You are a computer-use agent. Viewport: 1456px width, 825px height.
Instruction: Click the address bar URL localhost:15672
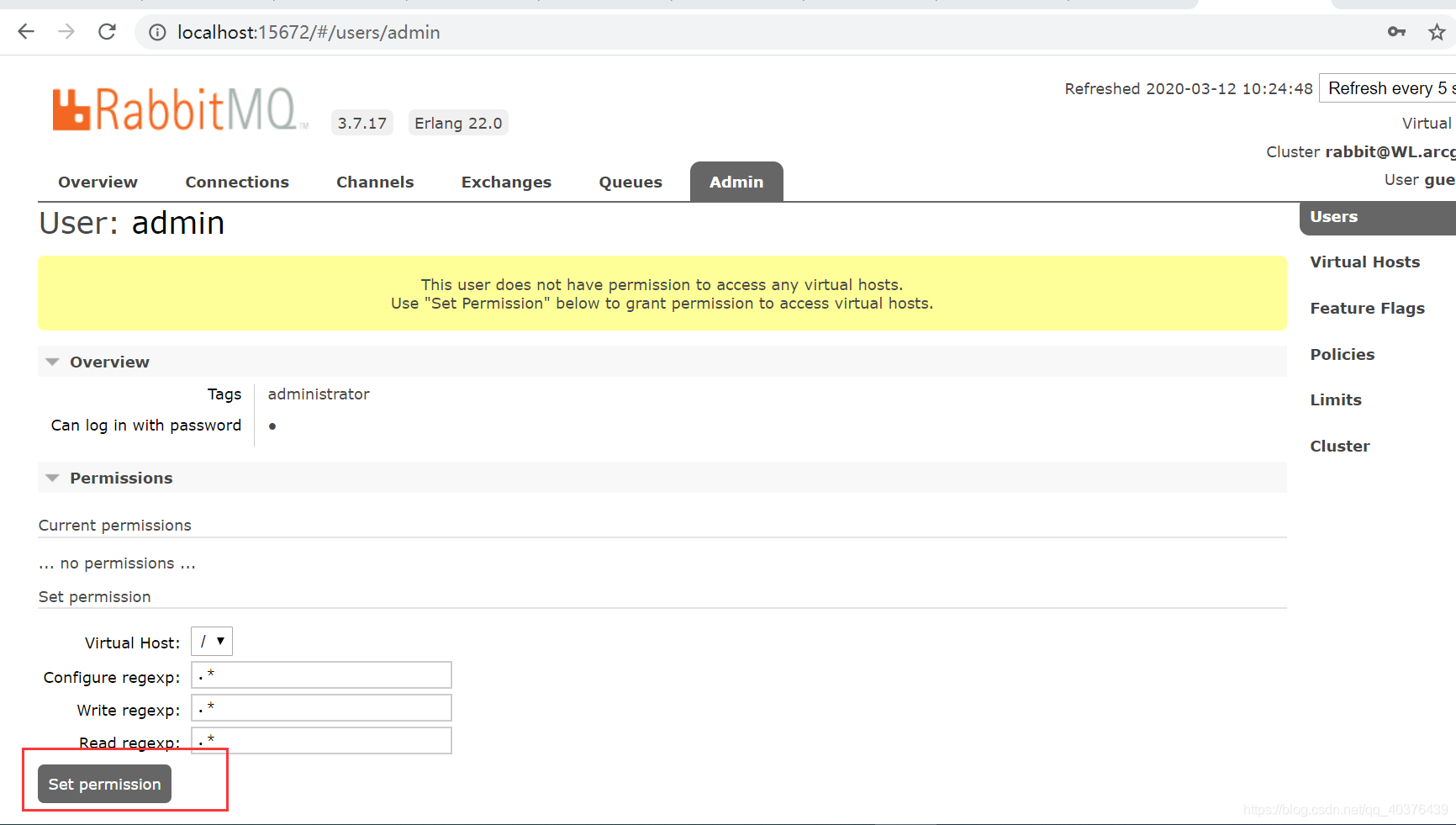[309, 32]
